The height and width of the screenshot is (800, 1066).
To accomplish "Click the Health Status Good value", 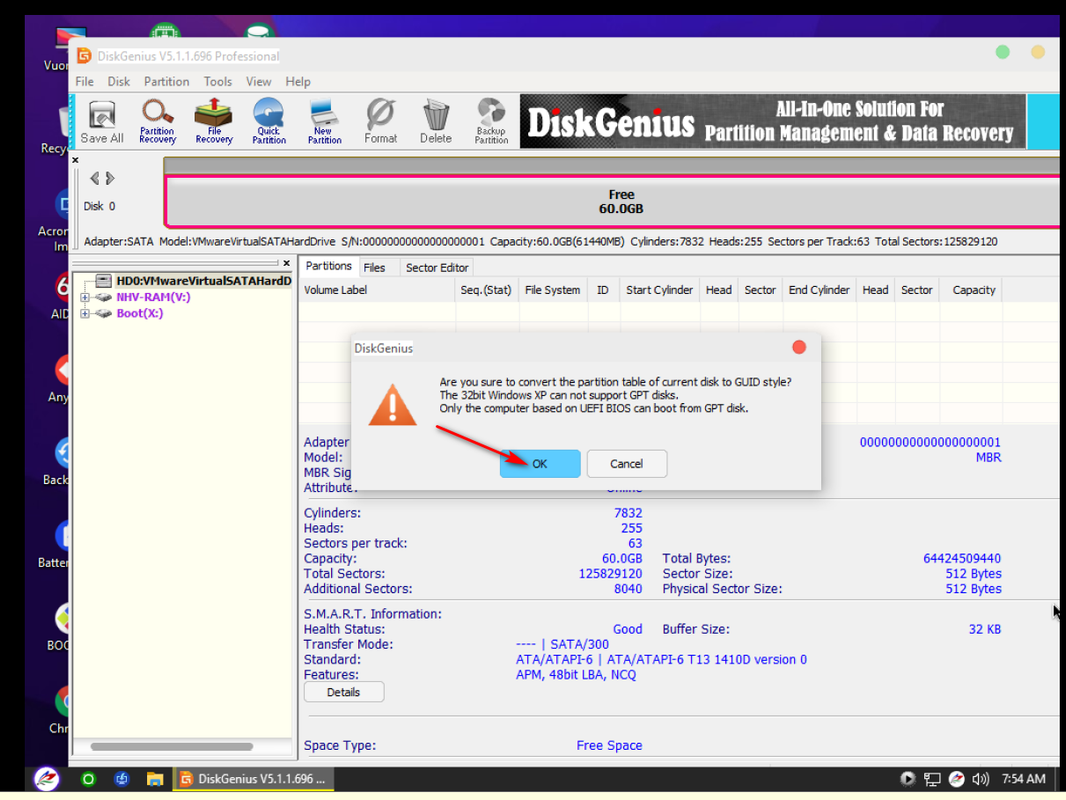I will point(627,629).
